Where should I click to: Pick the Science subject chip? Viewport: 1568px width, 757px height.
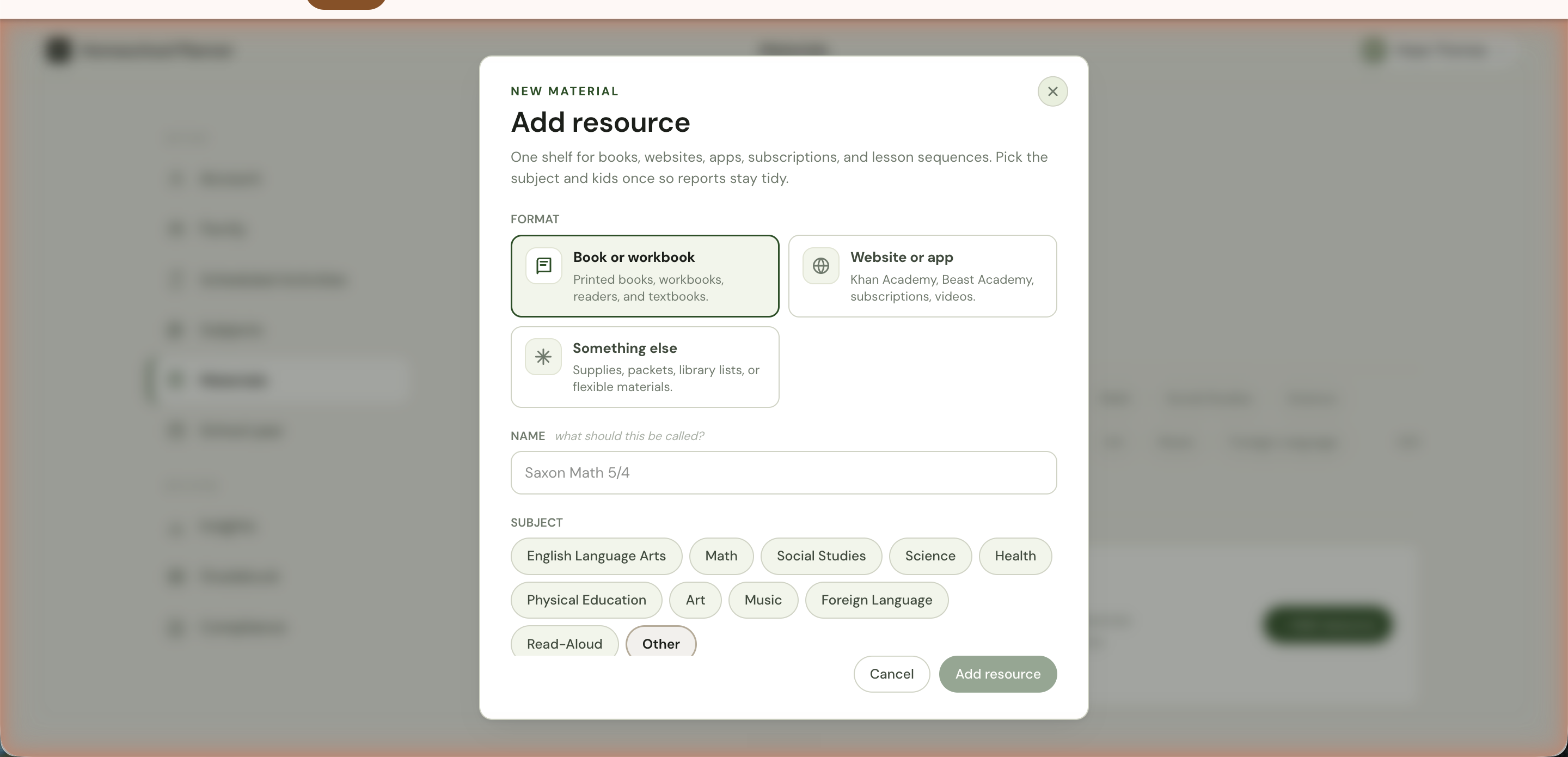(x=930, y=556)
